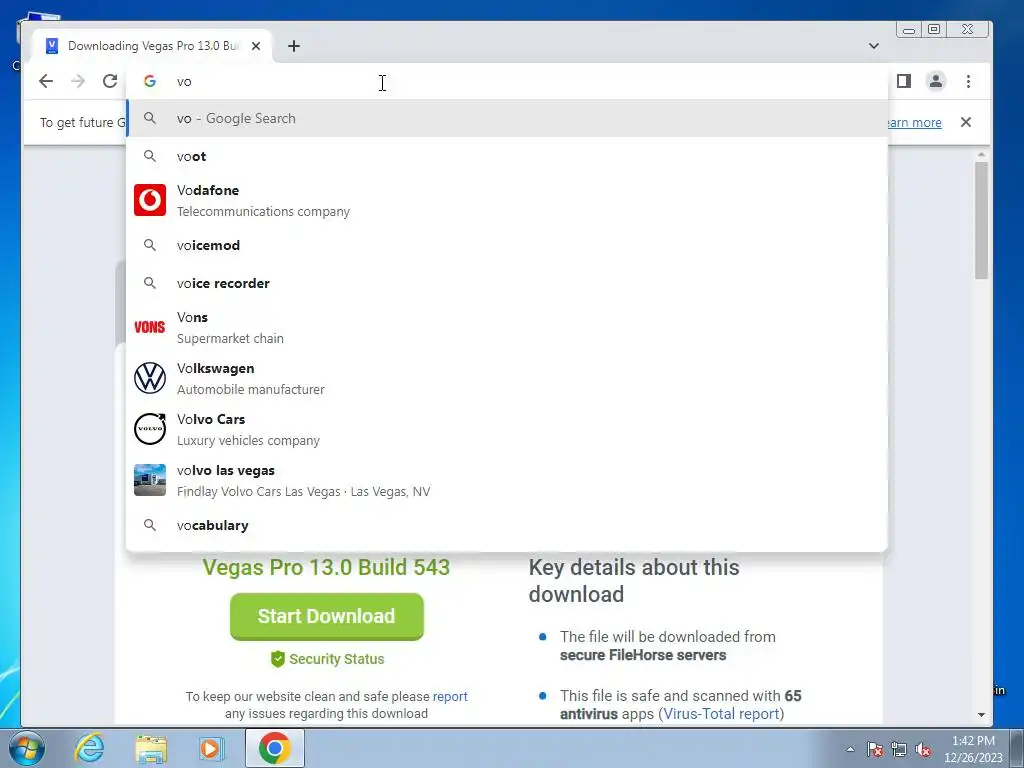This screenshot has width=1024, height=768.
Task: Click the Volvo logo icon
Action: pos(150,429)
